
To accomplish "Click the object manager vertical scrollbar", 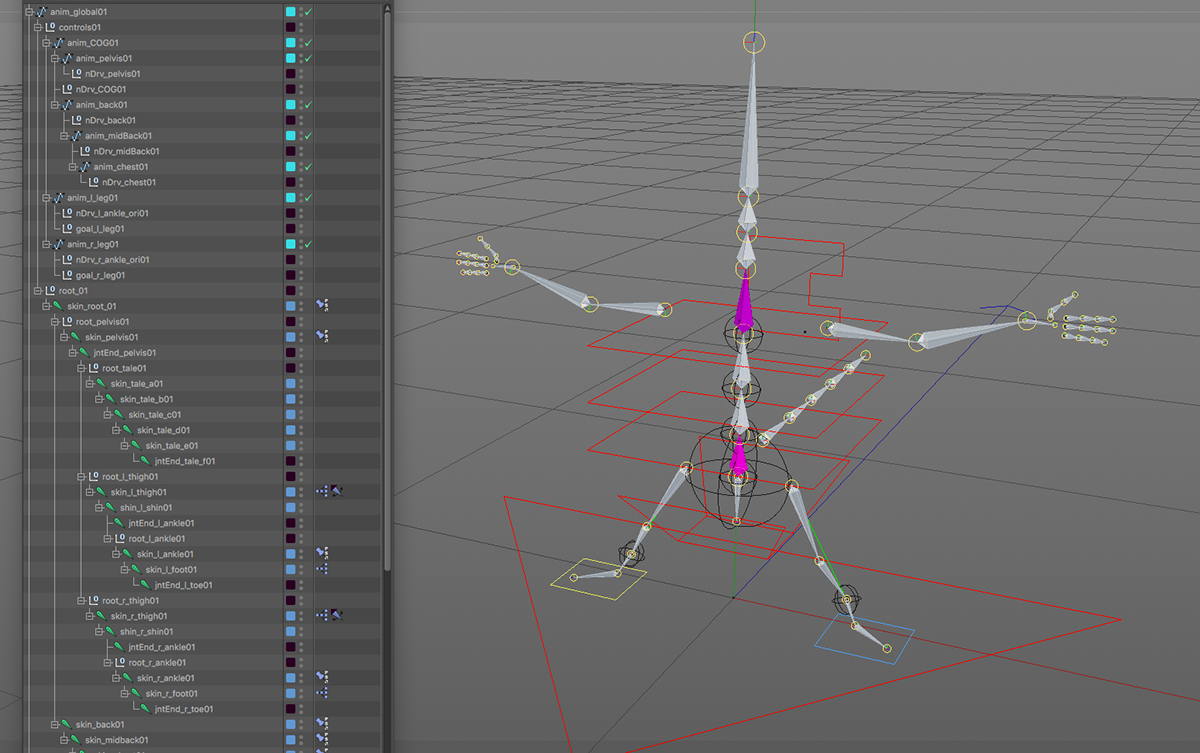I will coord(388,290).
